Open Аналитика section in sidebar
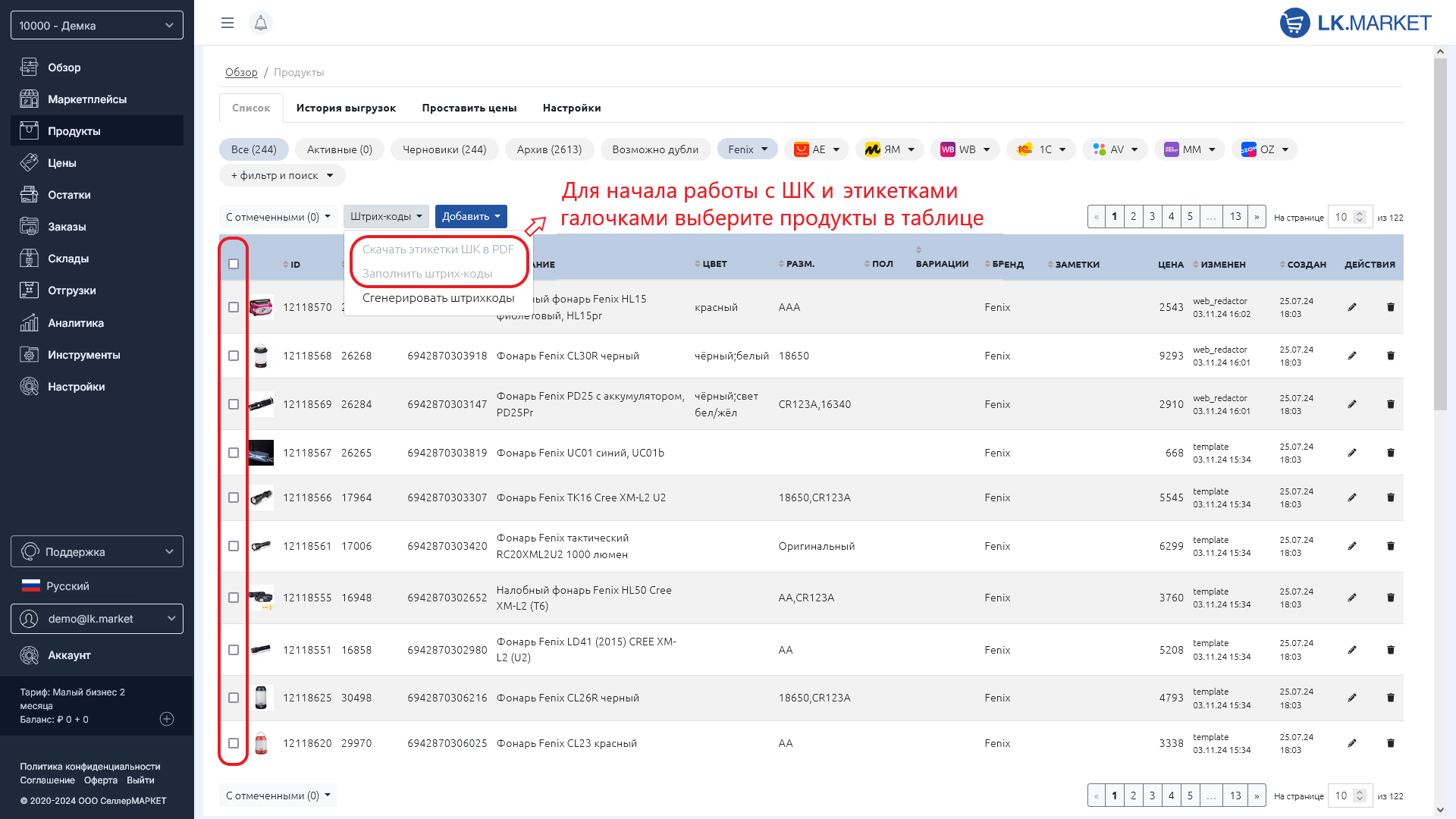Image resolution: width=1456 pixels, height=819 pixels. [75, 323]
